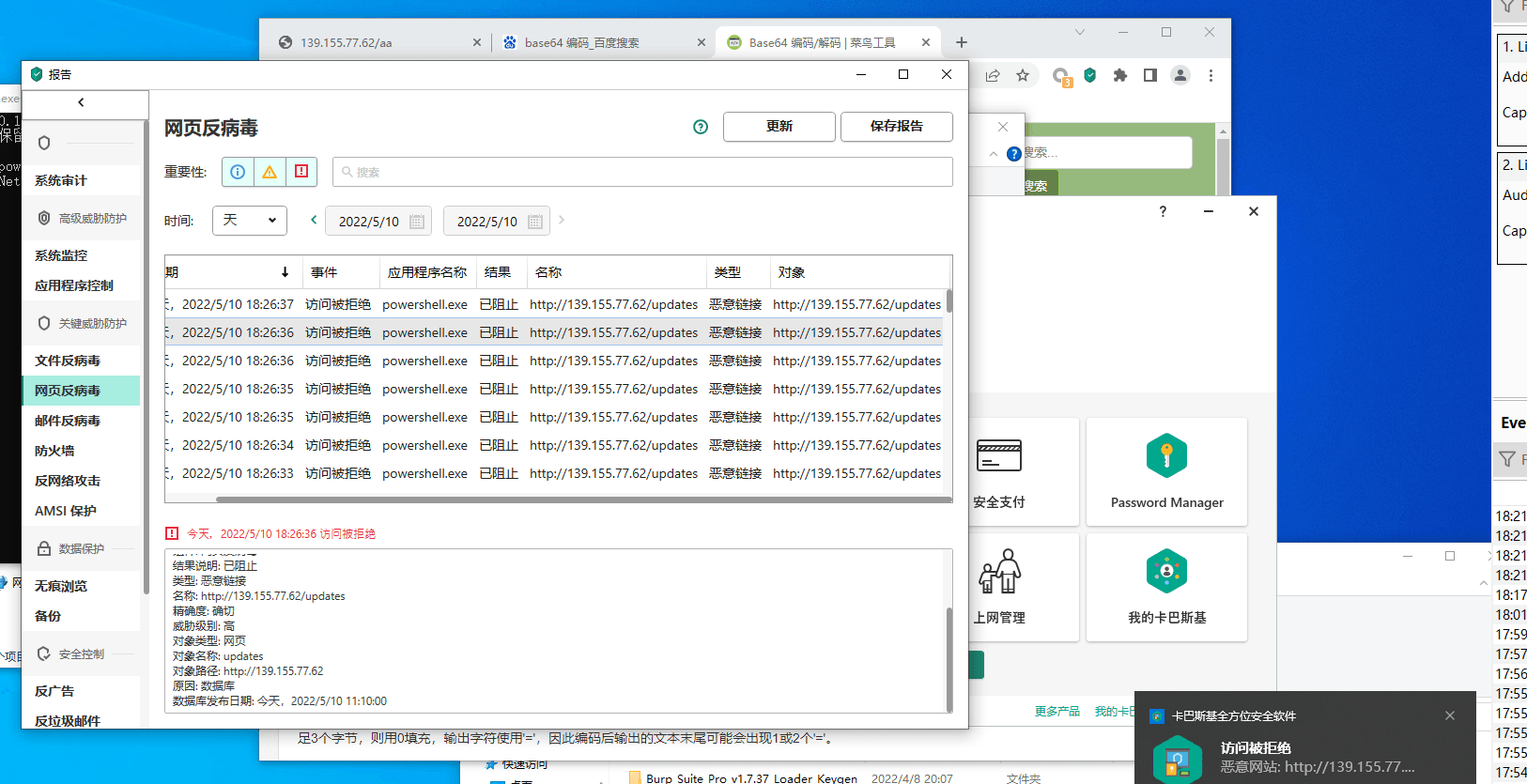
Task: Go to previous time period arrow
Action: tap(314, 220)
